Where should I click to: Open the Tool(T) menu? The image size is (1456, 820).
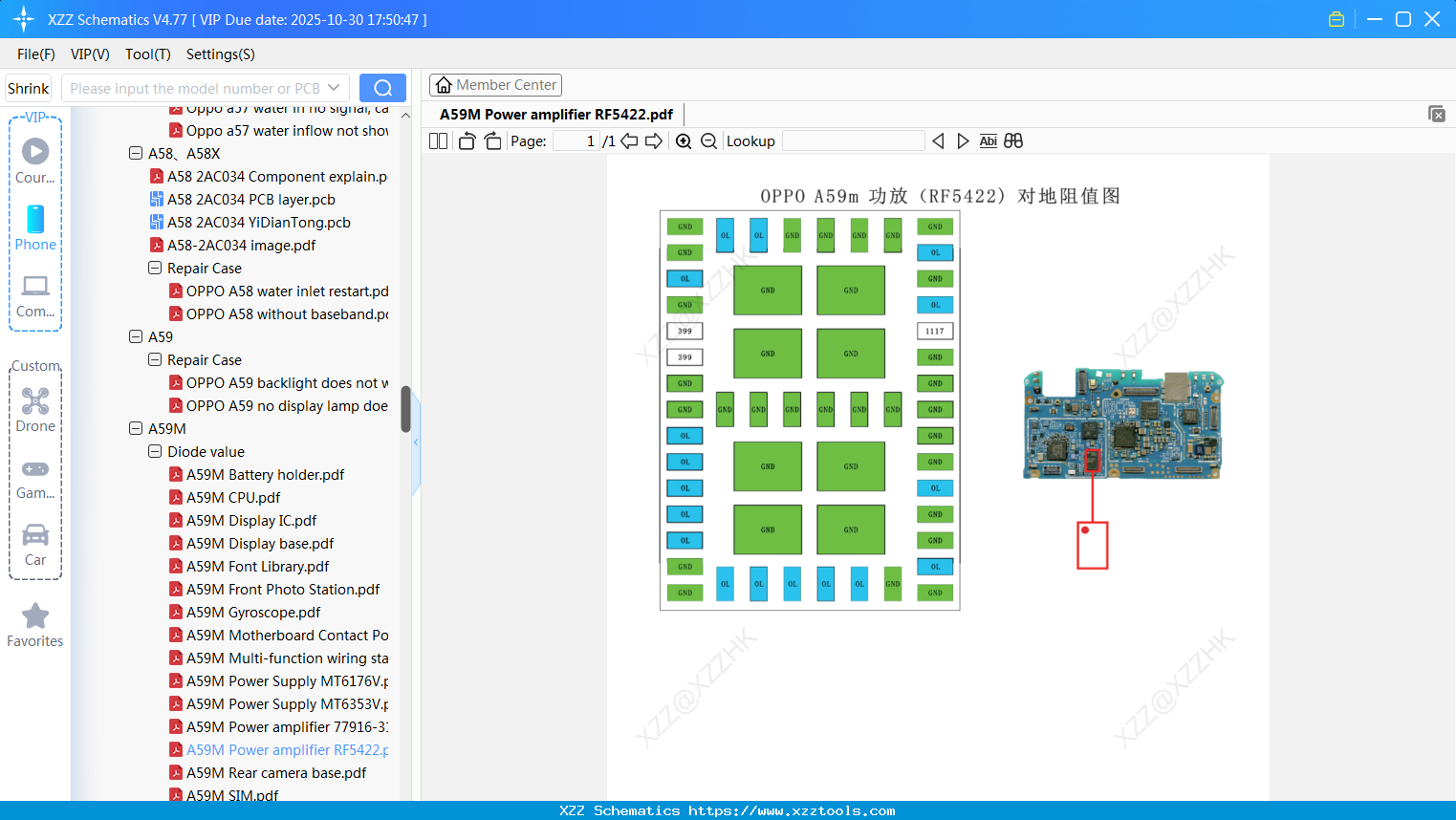pos(148,54)
